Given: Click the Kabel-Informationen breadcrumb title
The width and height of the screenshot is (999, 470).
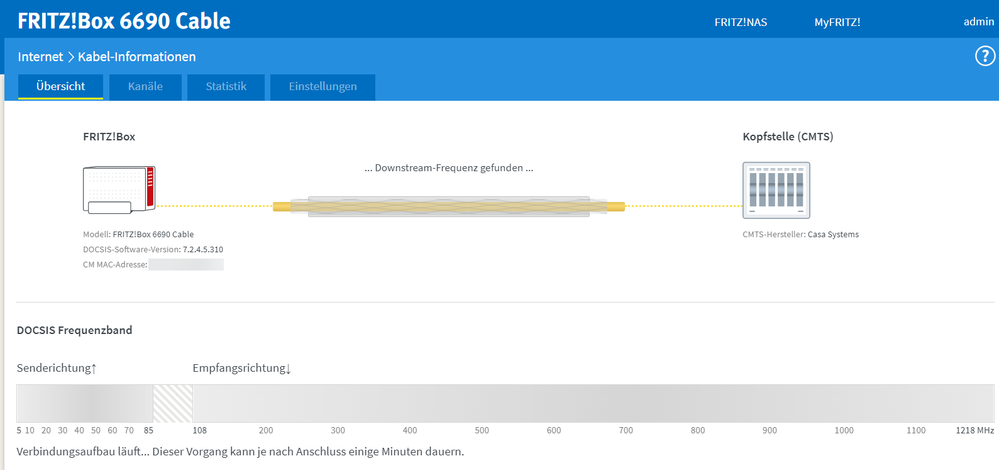Looking at the screenshot, I should (x=137, y=57).
